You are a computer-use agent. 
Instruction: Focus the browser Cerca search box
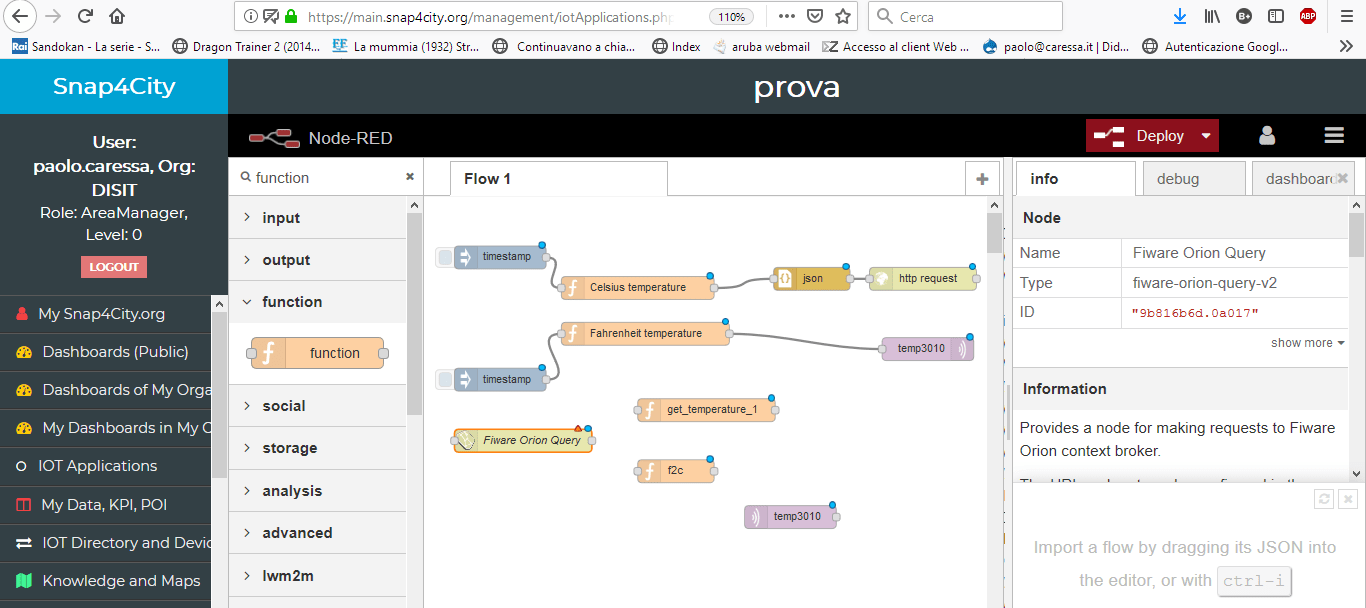965,16
